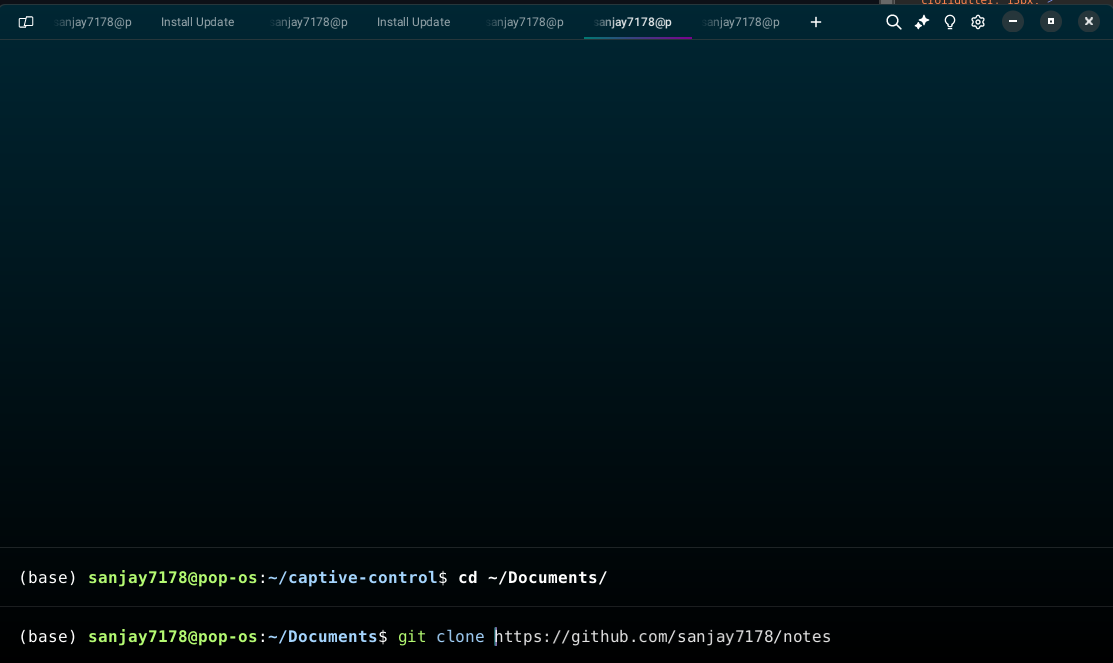Open the second Install Update tab
The height and width of the screenshot is (663, 1113).
(413, 22)
